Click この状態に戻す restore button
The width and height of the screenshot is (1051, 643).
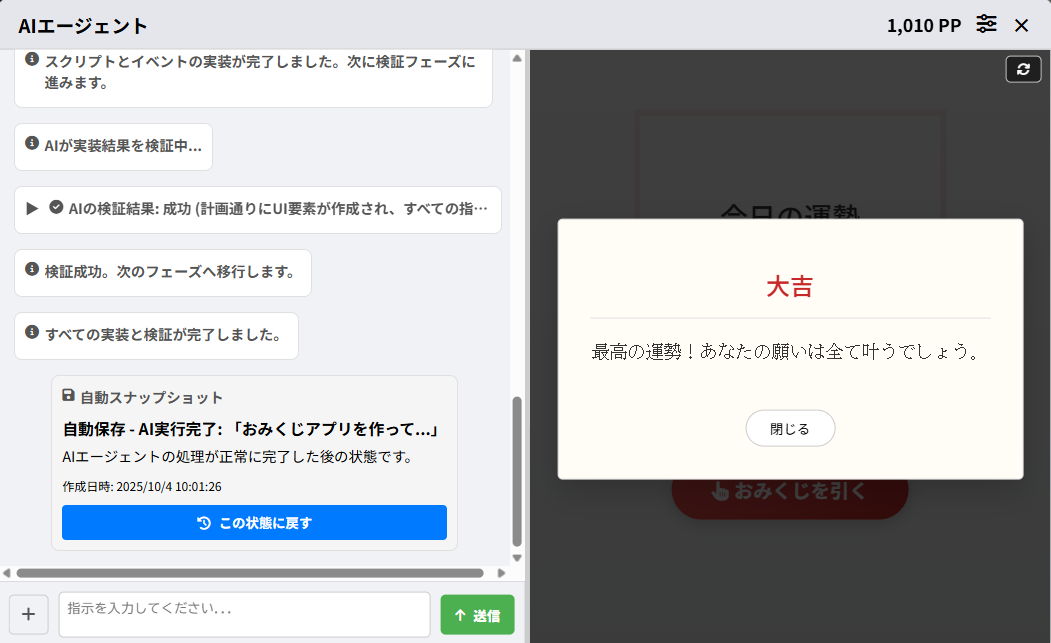click(x=254, y=523)
